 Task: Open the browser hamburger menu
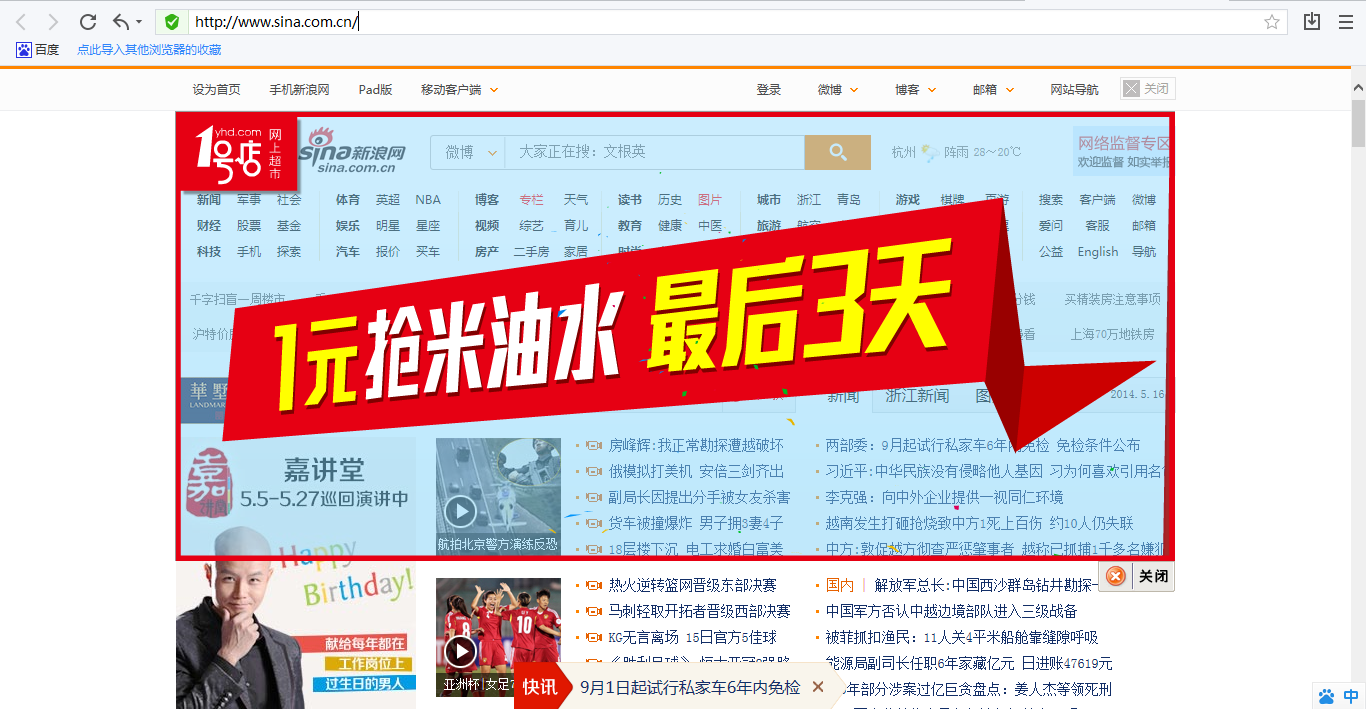pos(1345,22)
